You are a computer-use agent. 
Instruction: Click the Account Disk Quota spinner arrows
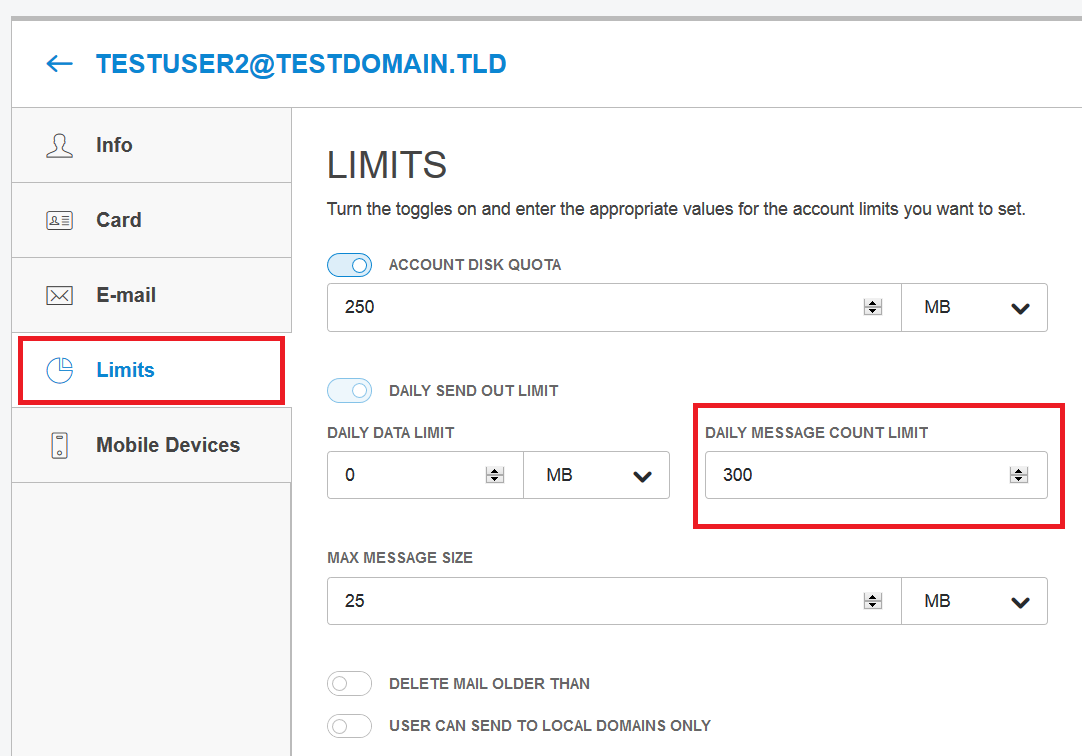click(x=873, y=308)
